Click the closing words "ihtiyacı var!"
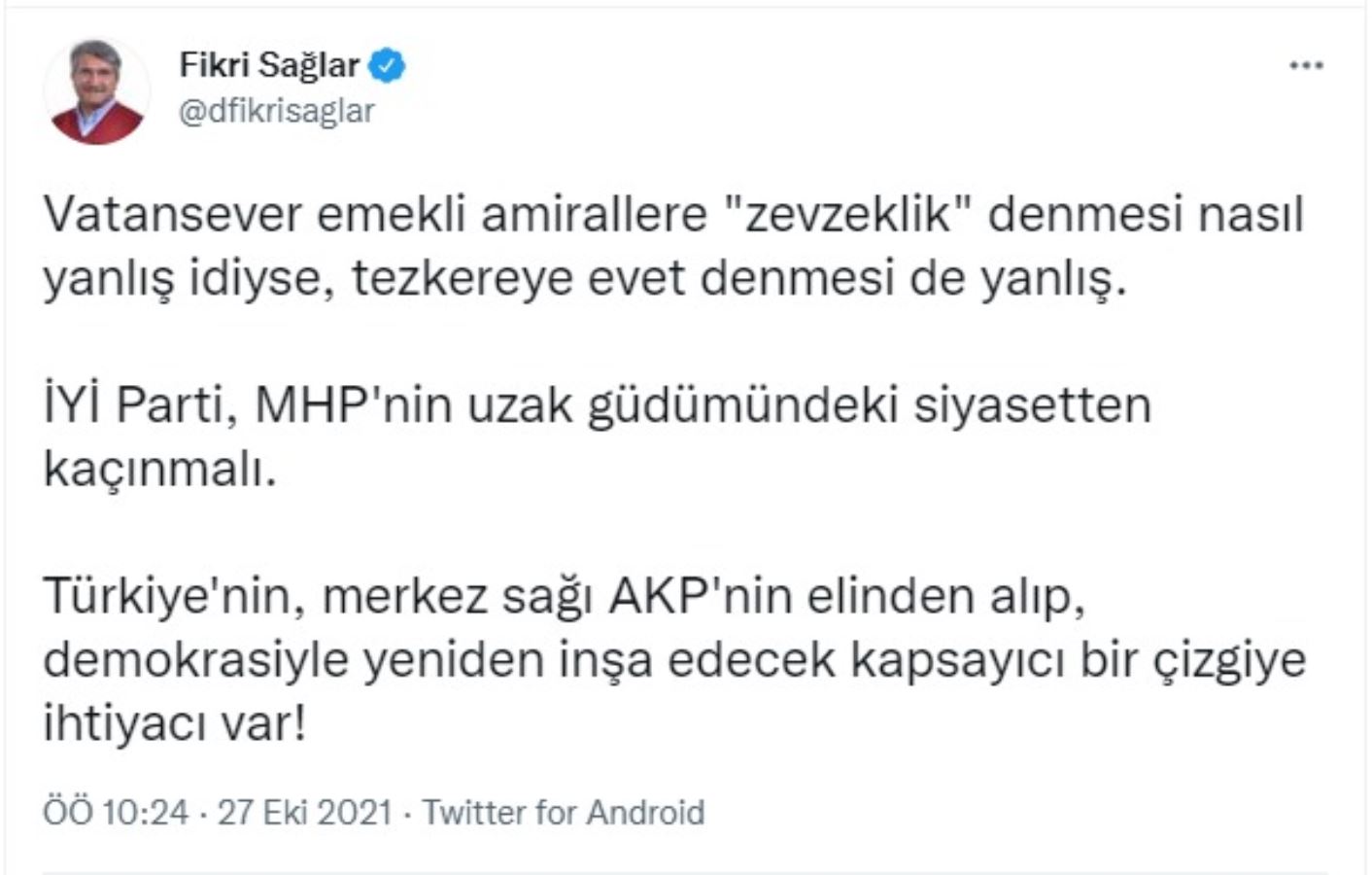This screenshot has height=875, width=1372. click(175, 724)
